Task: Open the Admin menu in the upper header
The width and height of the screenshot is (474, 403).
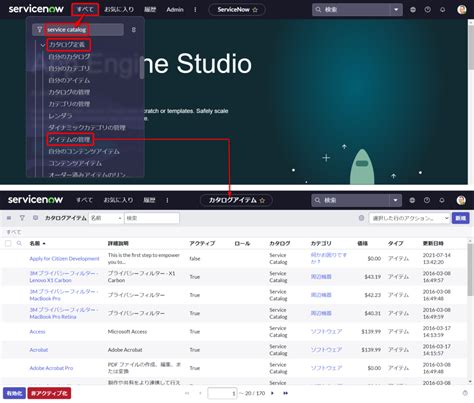Action: 175,10
